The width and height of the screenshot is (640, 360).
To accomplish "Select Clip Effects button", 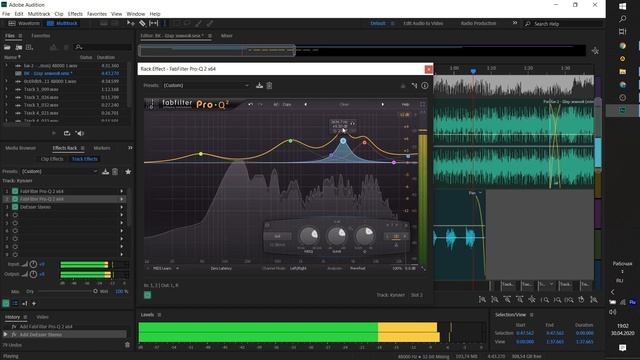I will (x=52, y=159).
